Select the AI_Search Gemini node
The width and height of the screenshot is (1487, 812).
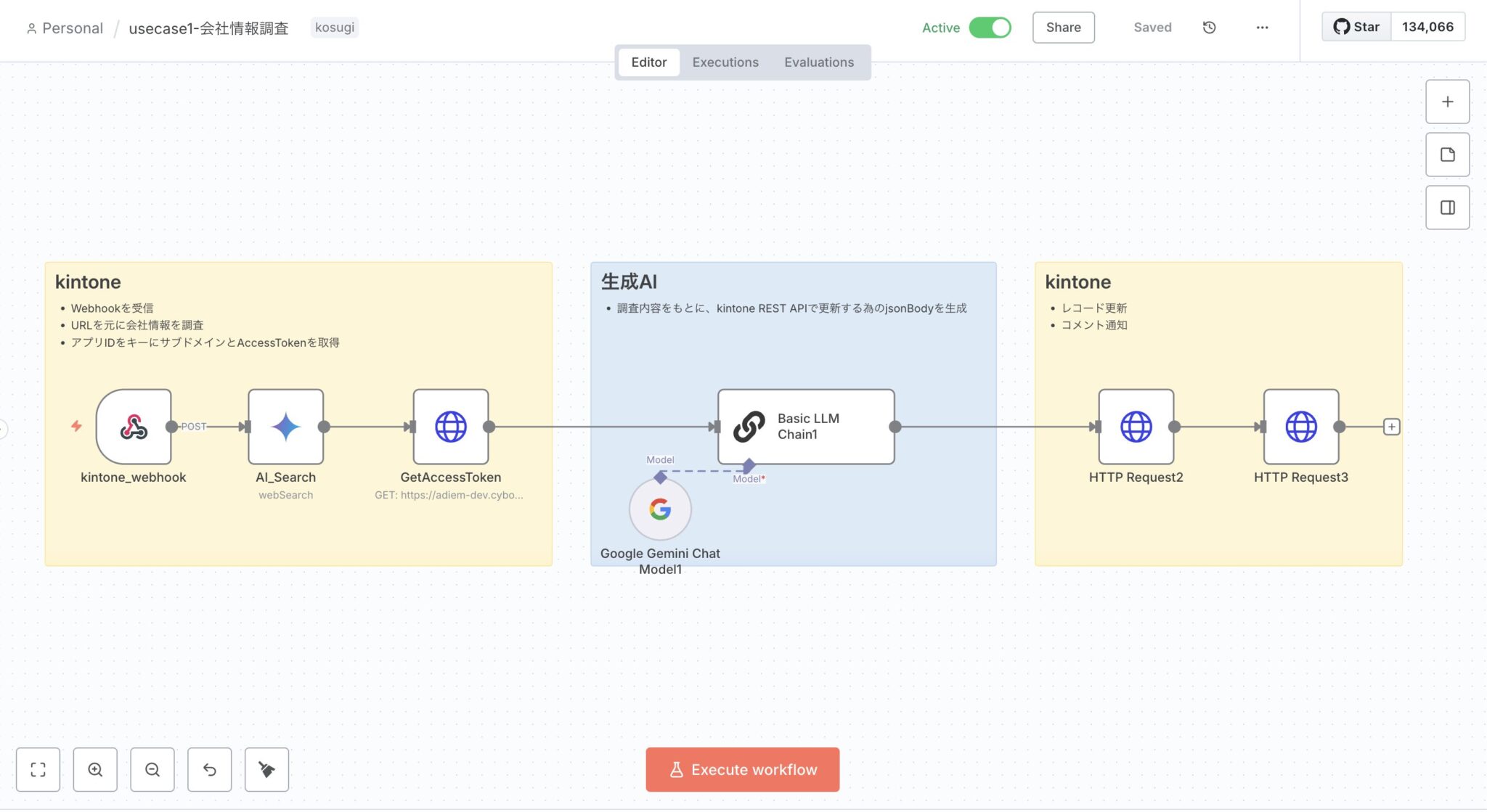pos(285,427)
